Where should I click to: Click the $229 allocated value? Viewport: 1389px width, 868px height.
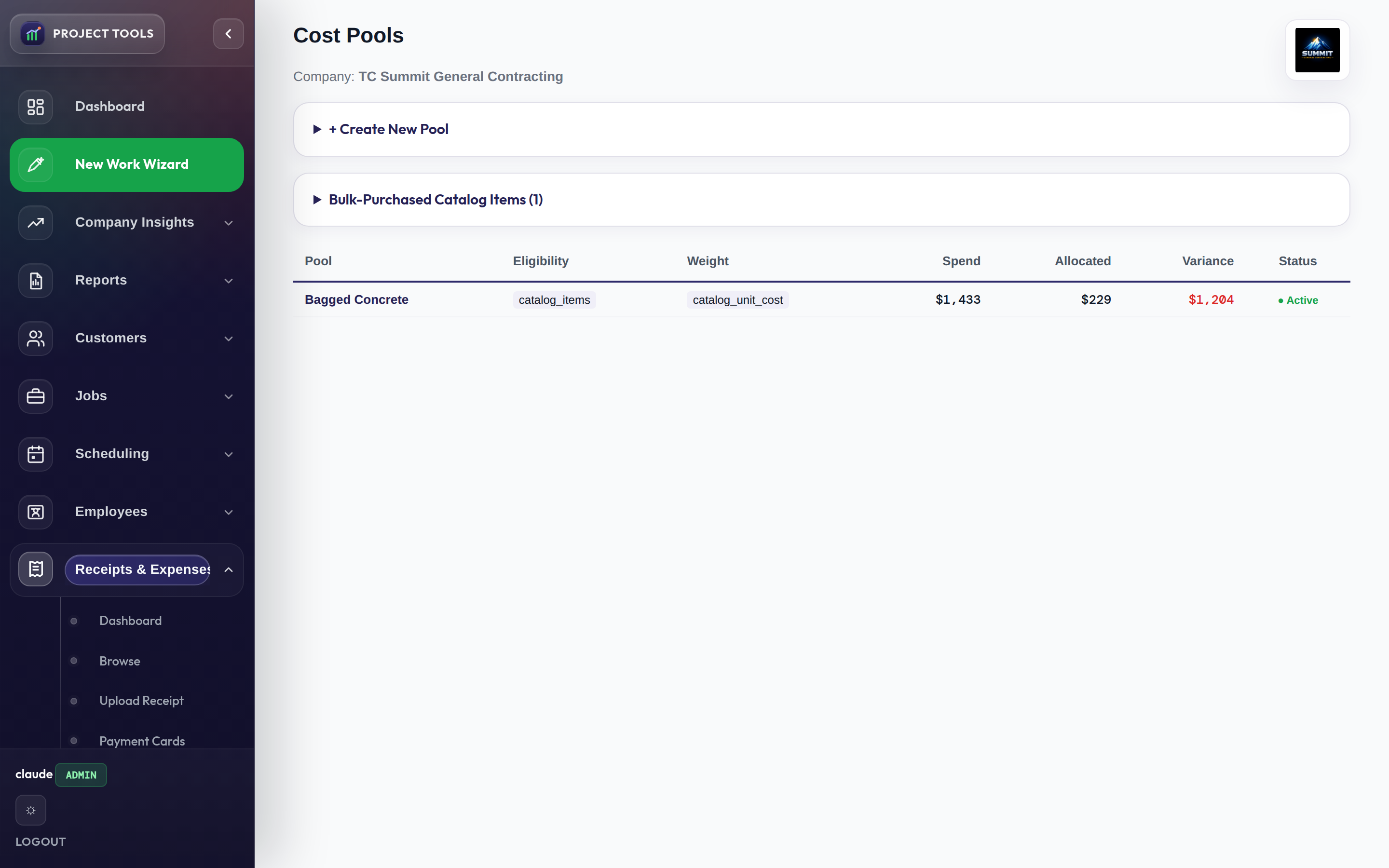click(1096, 299)
